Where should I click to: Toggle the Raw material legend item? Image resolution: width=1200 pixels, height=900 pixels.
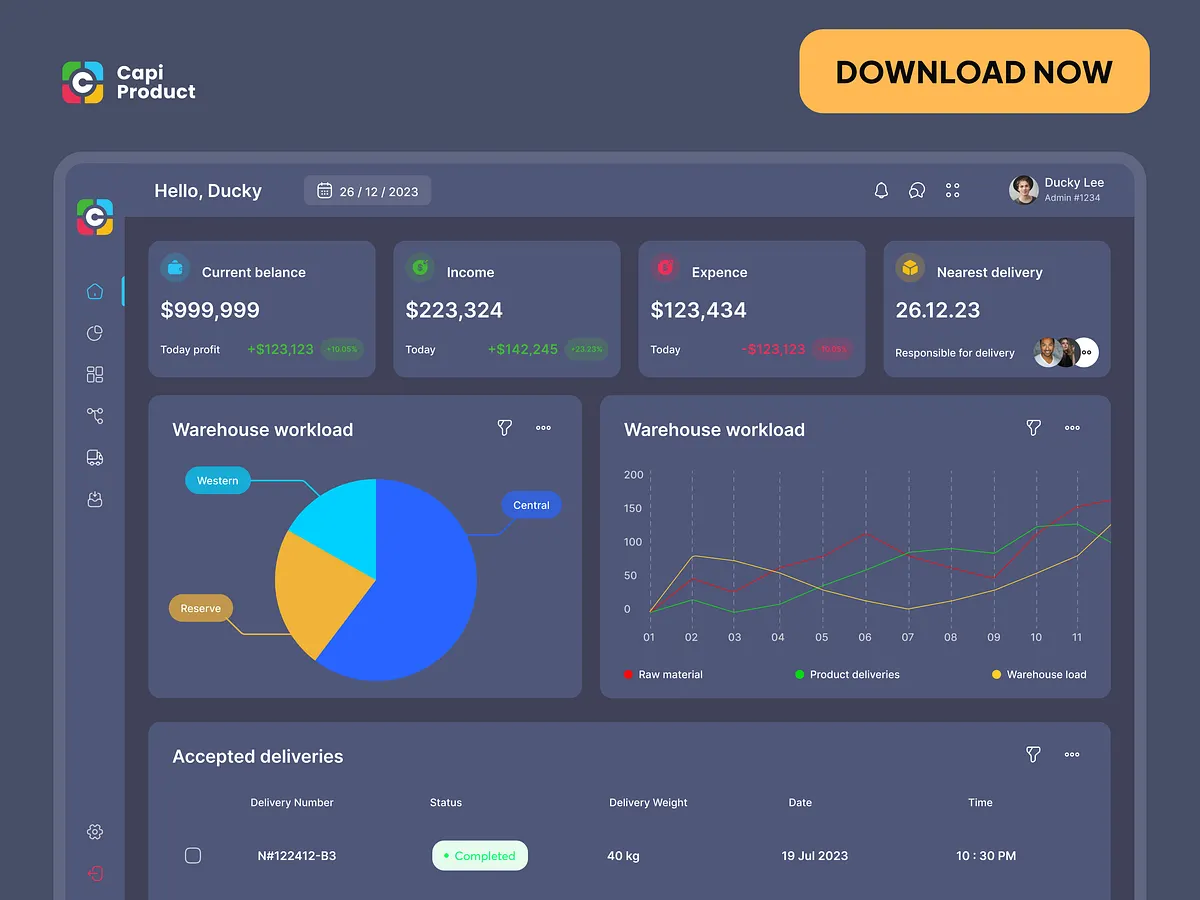point(663,674)
